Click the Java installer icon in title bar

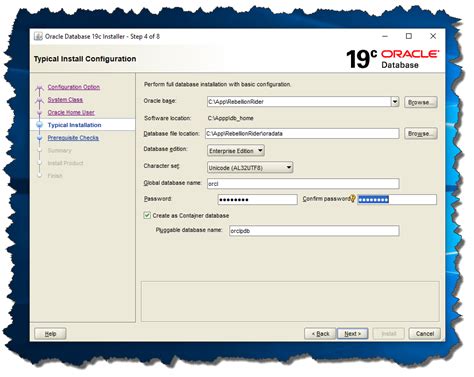[38, 36]
